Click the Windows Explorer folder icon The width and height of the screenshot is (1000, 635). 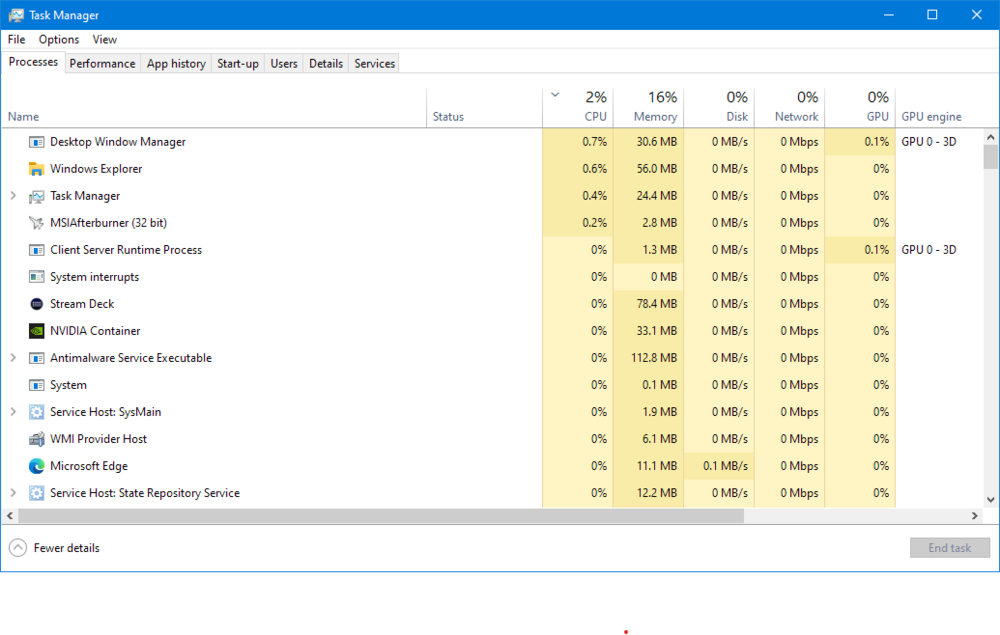(x=38, y=168)
